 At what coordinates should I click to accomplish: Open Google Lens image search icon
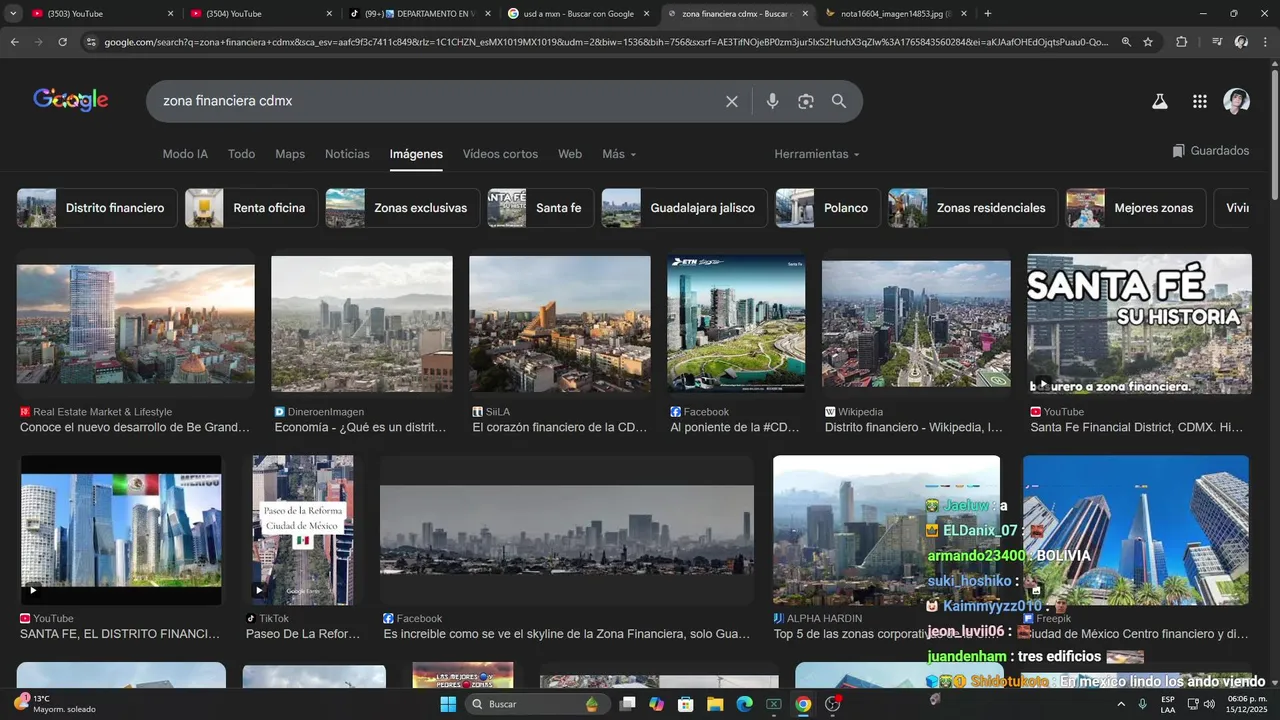pos(806,101)
